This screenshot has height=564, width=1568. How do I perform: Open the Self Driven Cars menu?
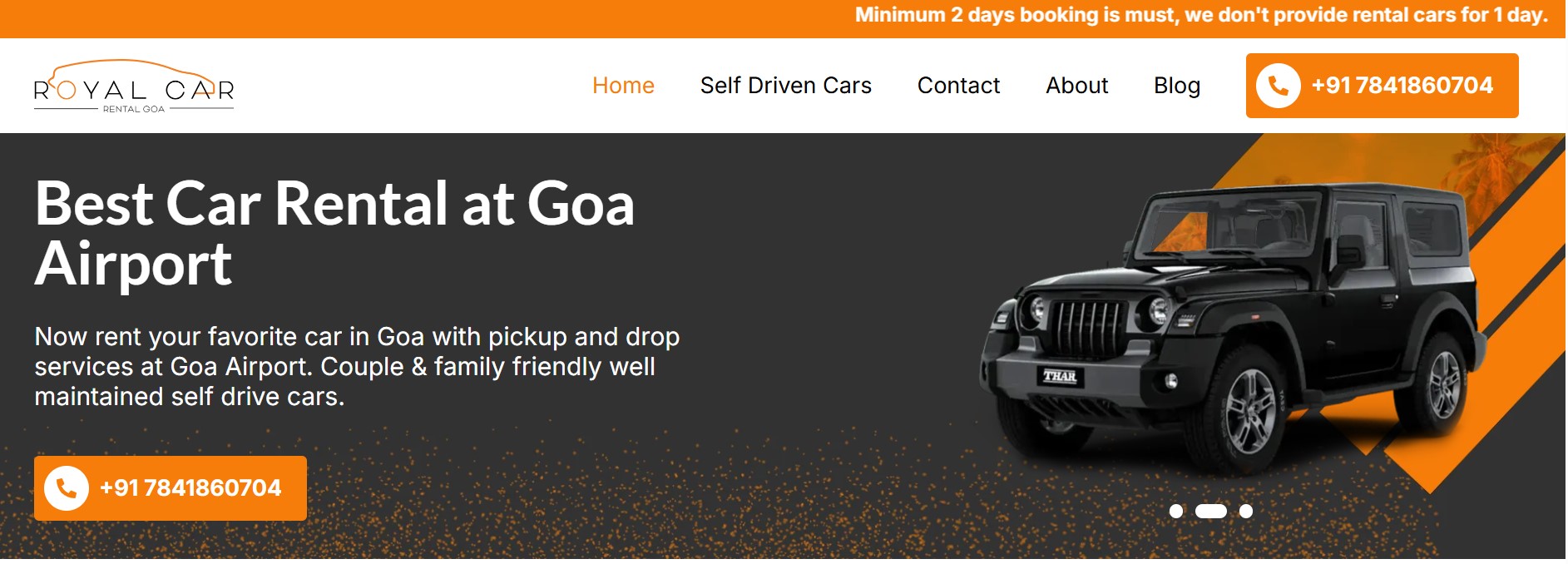786,86
